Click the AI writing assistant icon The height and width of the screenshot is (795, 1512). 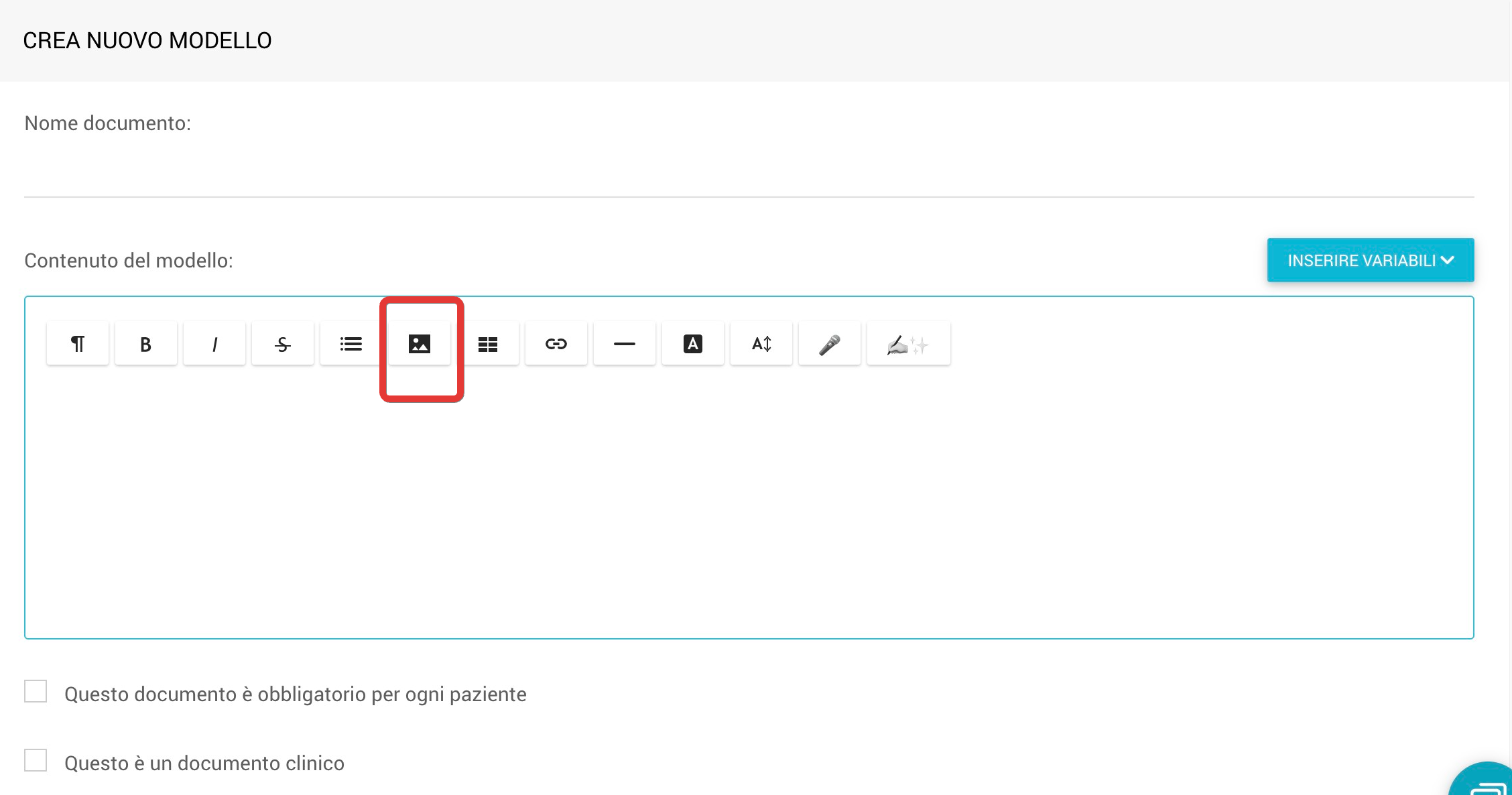[x=908, y=344]
